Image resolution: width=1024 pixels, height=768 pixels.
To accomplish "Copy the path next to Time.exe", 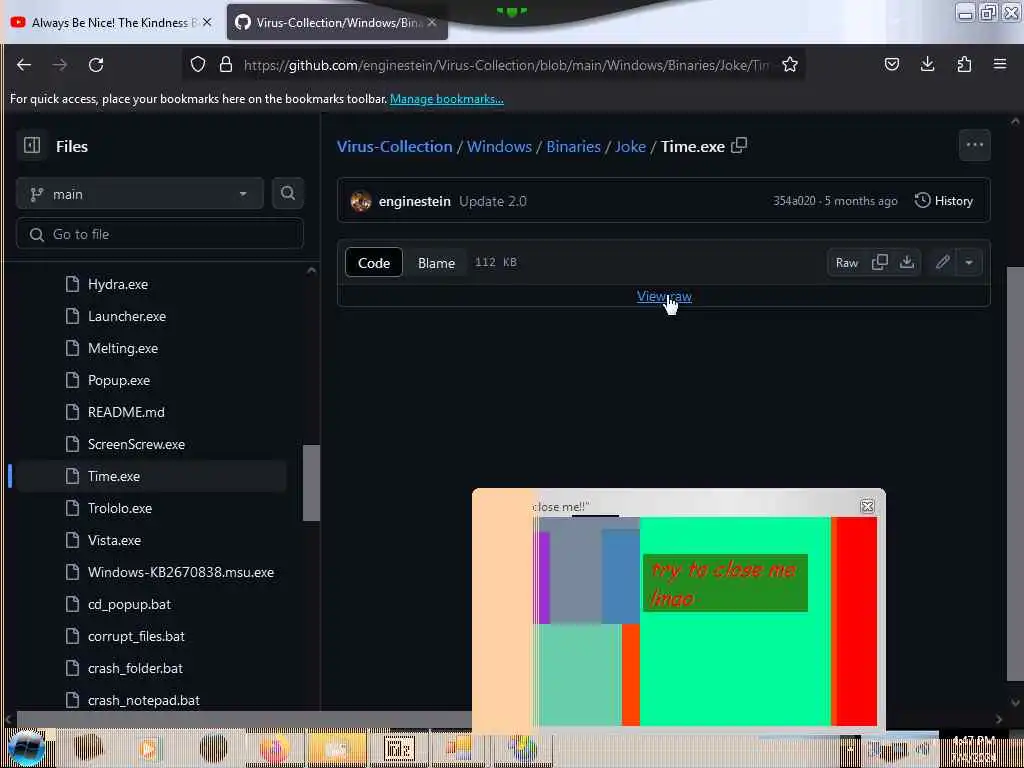I will tap(739, 146).
